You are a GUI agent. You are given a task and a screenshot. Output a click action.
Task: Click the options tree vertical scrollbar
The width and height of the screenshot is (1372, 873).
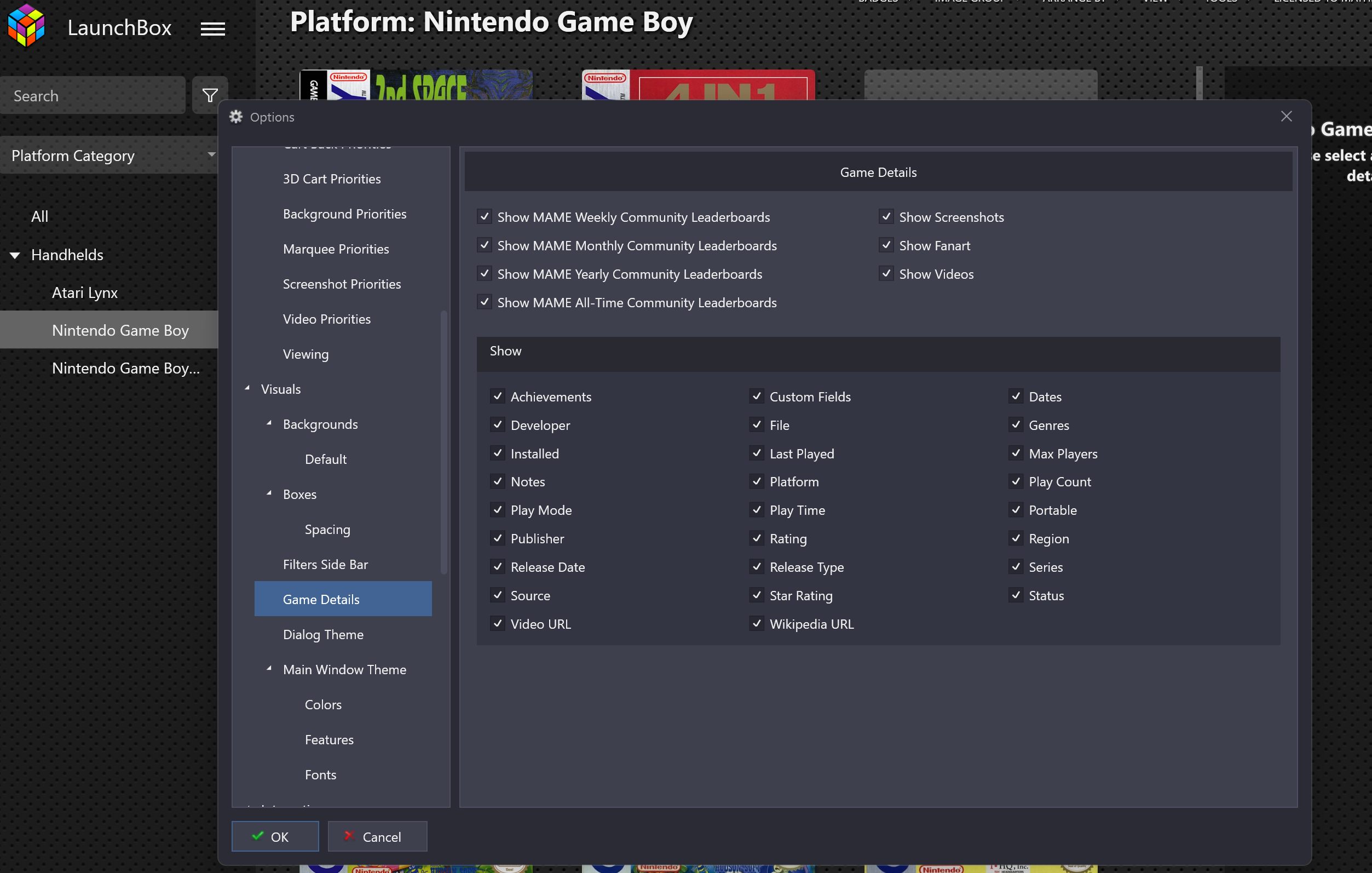(444, 442)
